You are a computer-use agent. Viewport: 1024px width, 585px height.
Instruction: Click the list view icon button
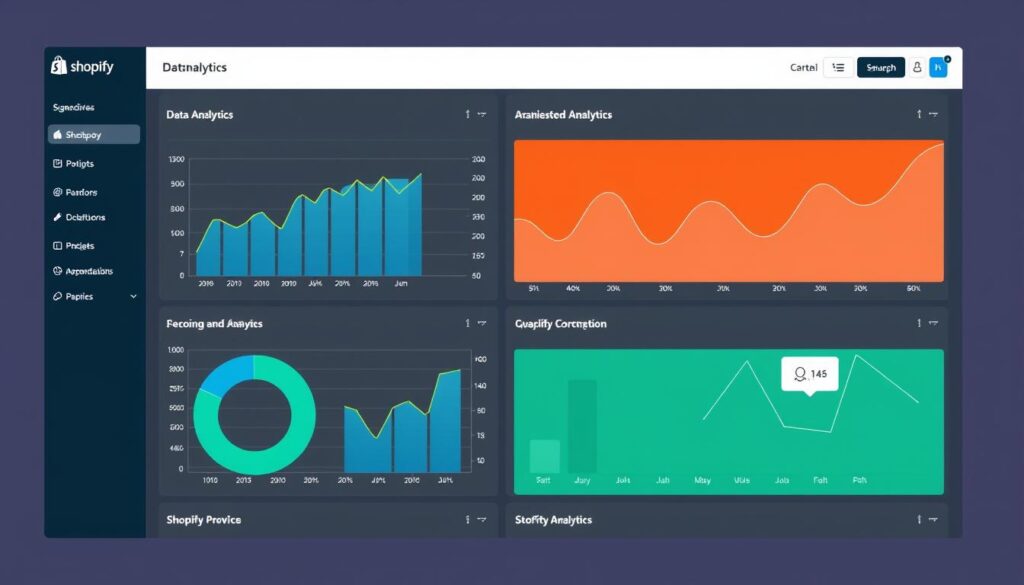[838, 68]
